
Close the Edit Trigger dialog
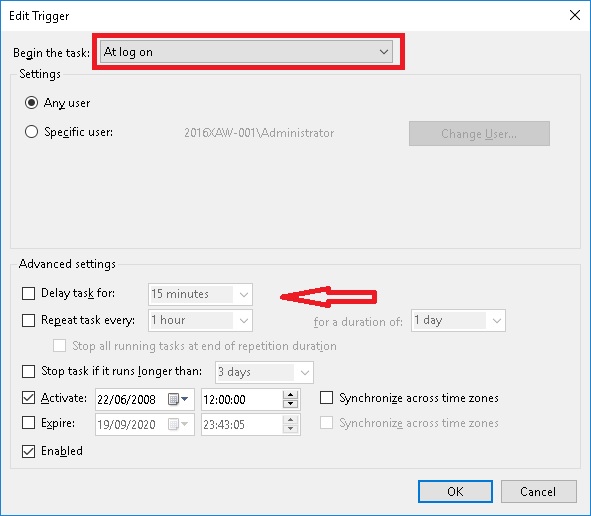575,15
